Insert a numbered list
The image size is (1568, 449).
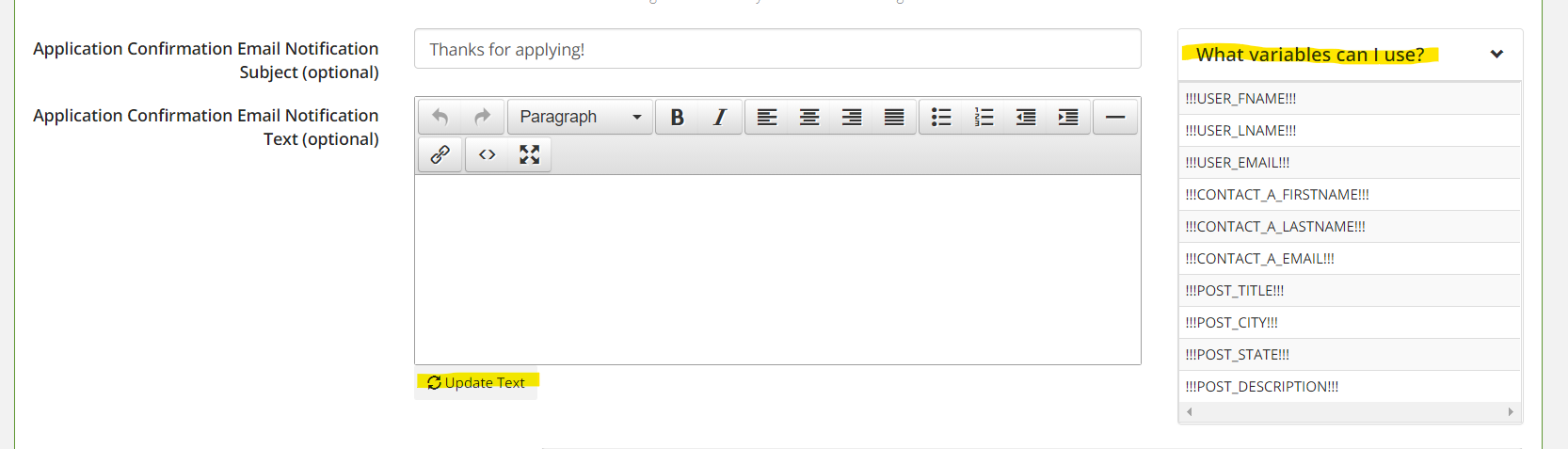pos(984,117)
